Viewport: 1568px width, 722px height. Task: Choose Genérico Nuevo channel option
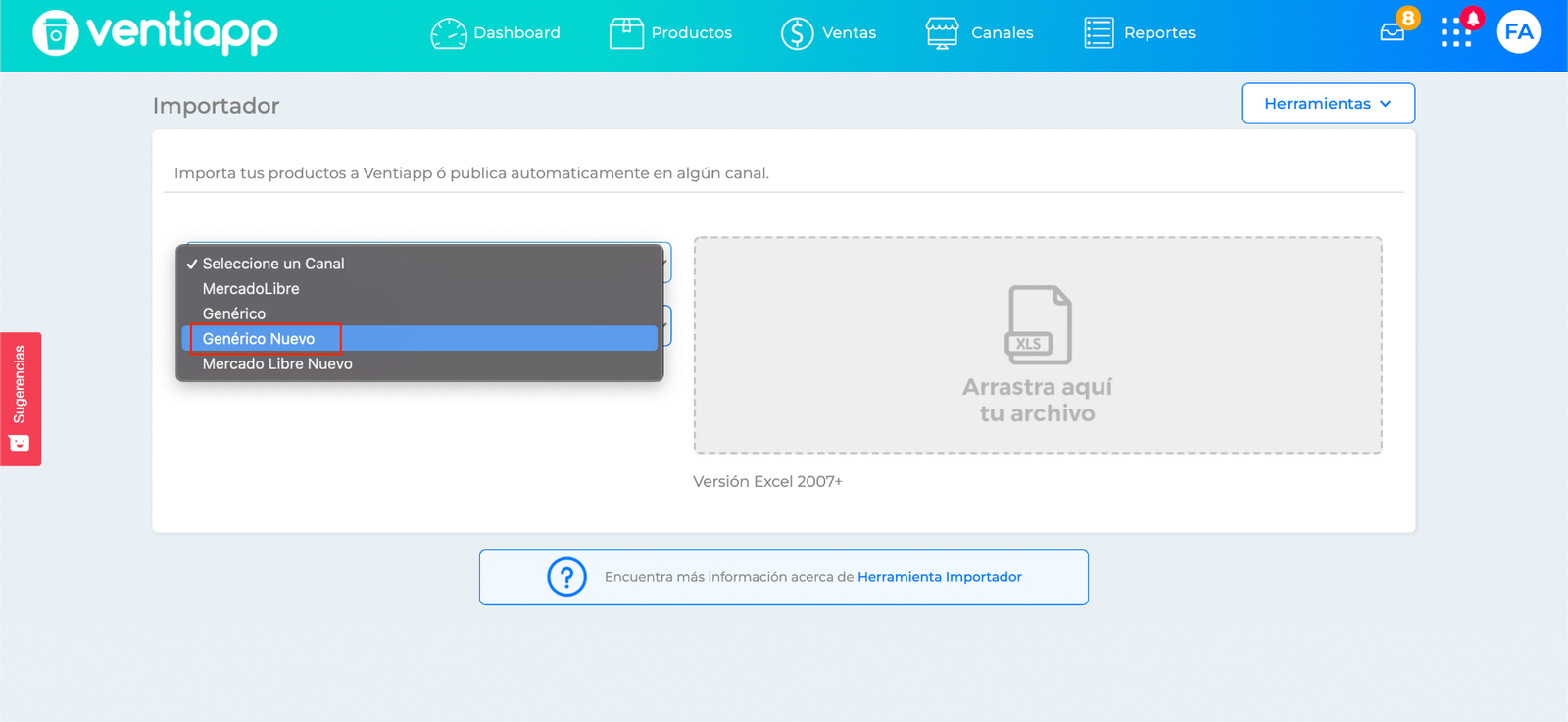tap(419, 339)
